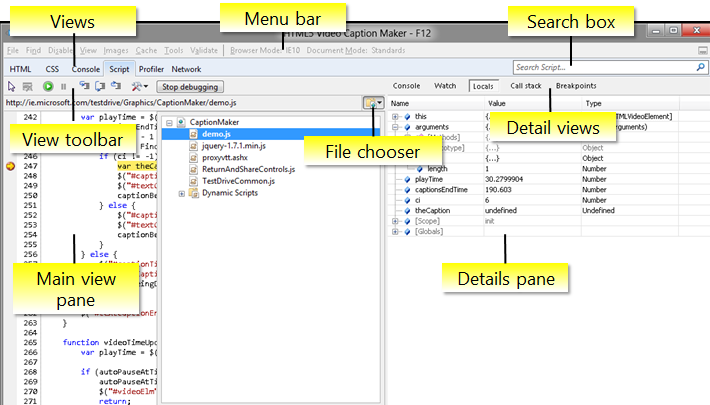The height and width of the screenshot is (405, 710).
Task: Open the Call stack tab
Action: pyautogui.click(x=526, y=86)
